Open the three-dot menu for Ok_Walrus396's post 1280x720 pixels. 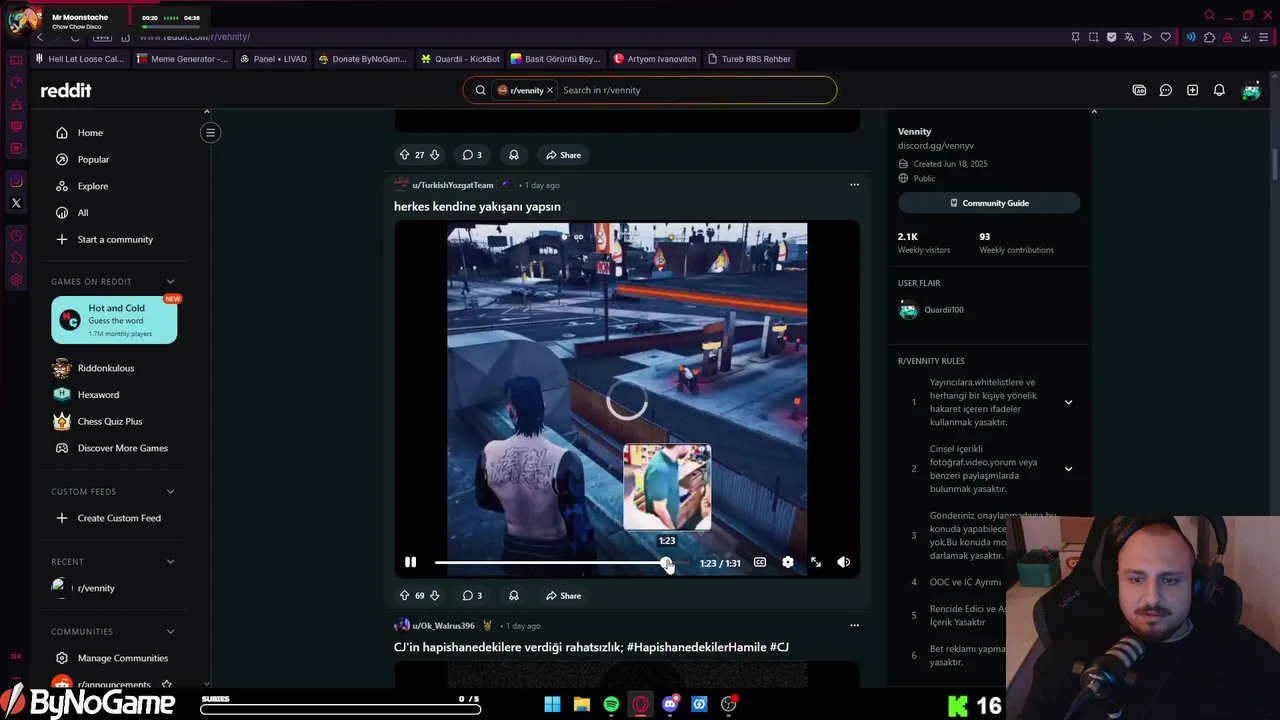[854, 625]
